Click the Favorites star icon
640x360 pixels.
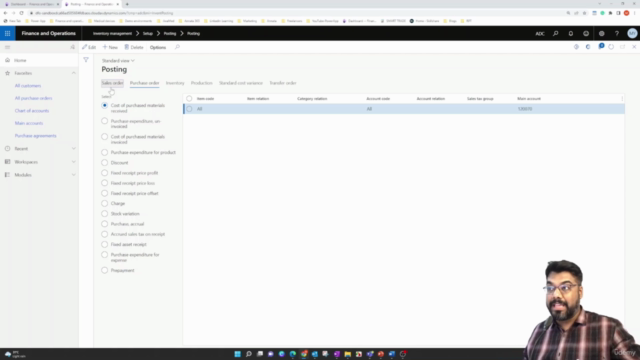pyautogui.click(x=7, y=73)
